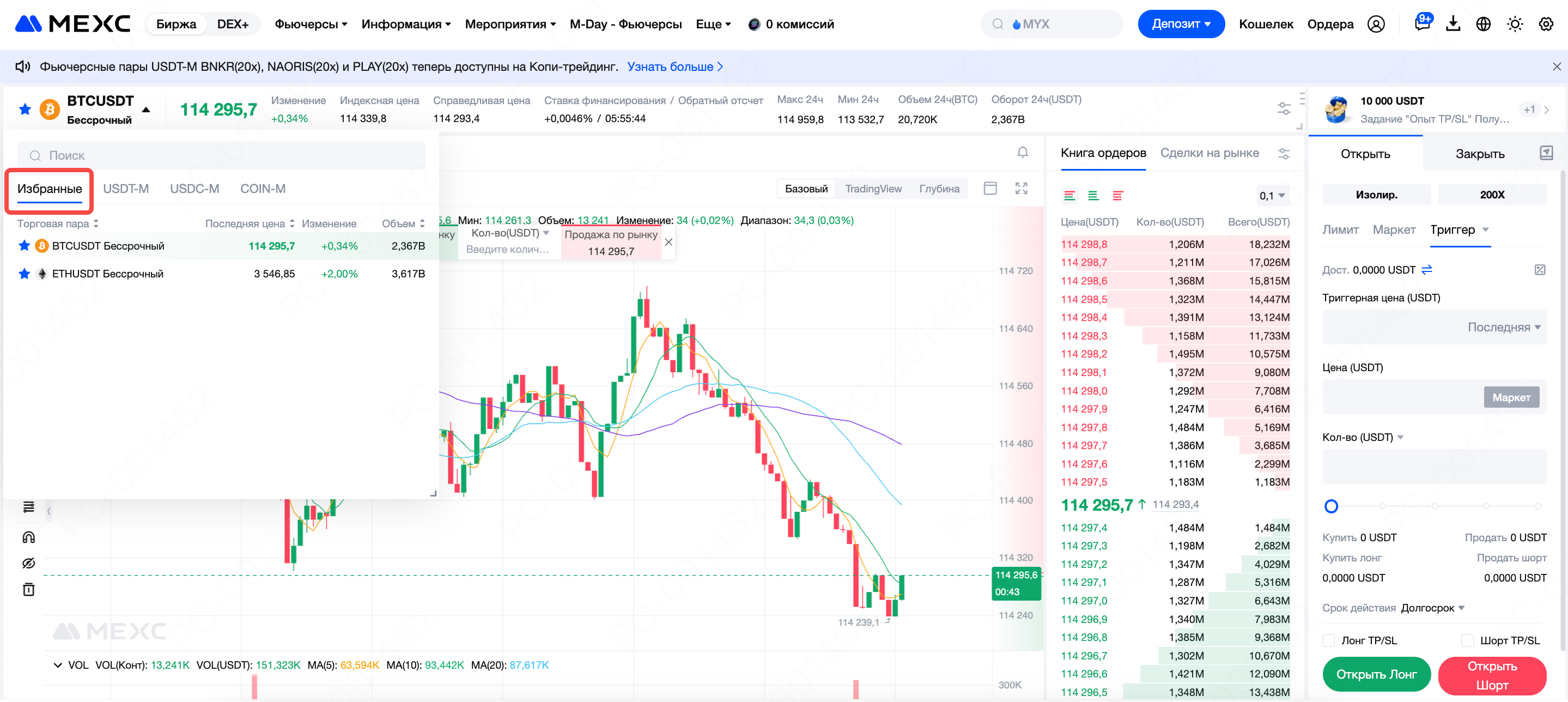This screenshot has width=1568, height=702.
Task: Hide drawings with the eye icon
Action: click(x=29, y=562)
